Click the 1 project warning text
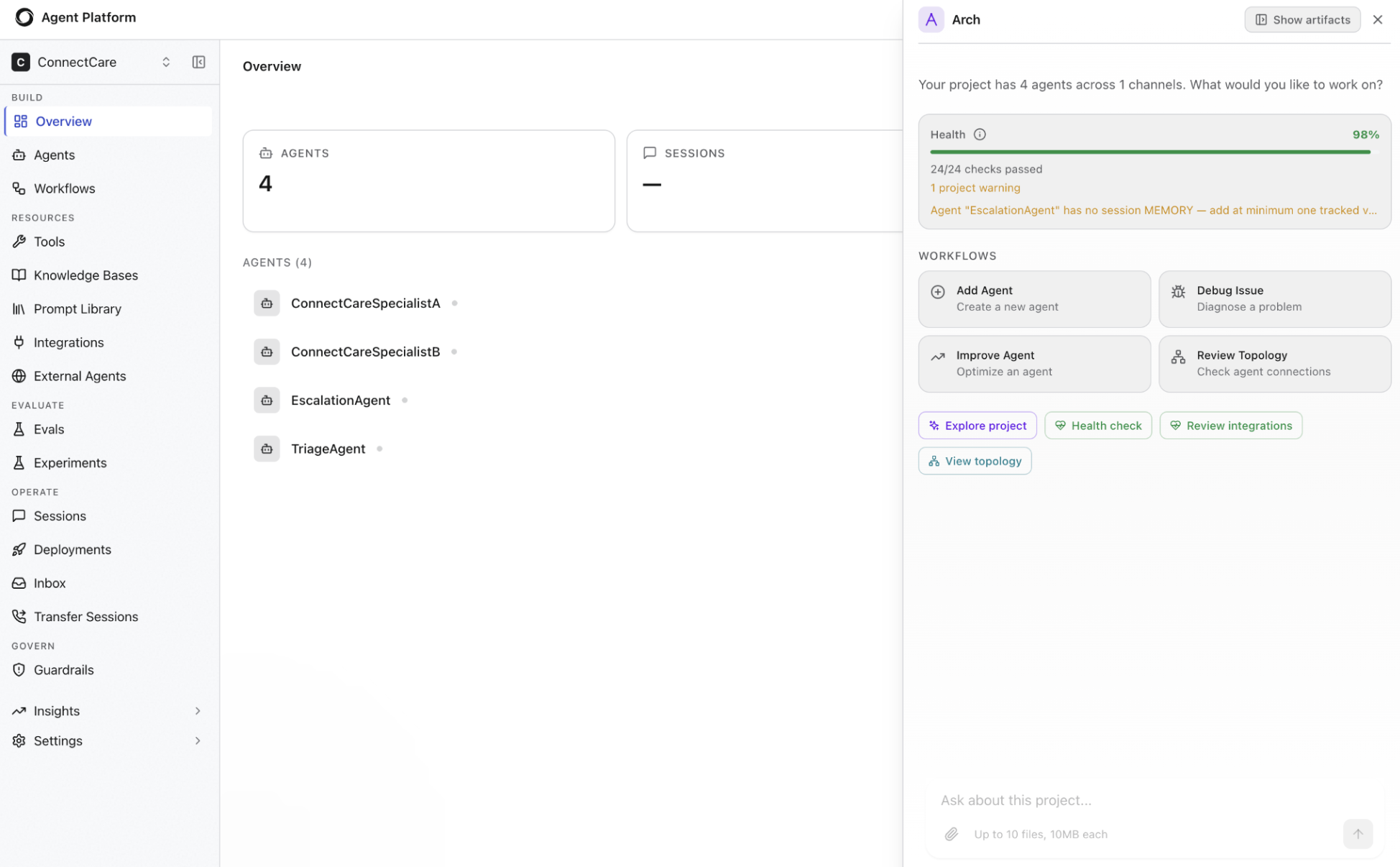Screen dimensions: 1400x867 pyautogui.click(x=975, y=188)
